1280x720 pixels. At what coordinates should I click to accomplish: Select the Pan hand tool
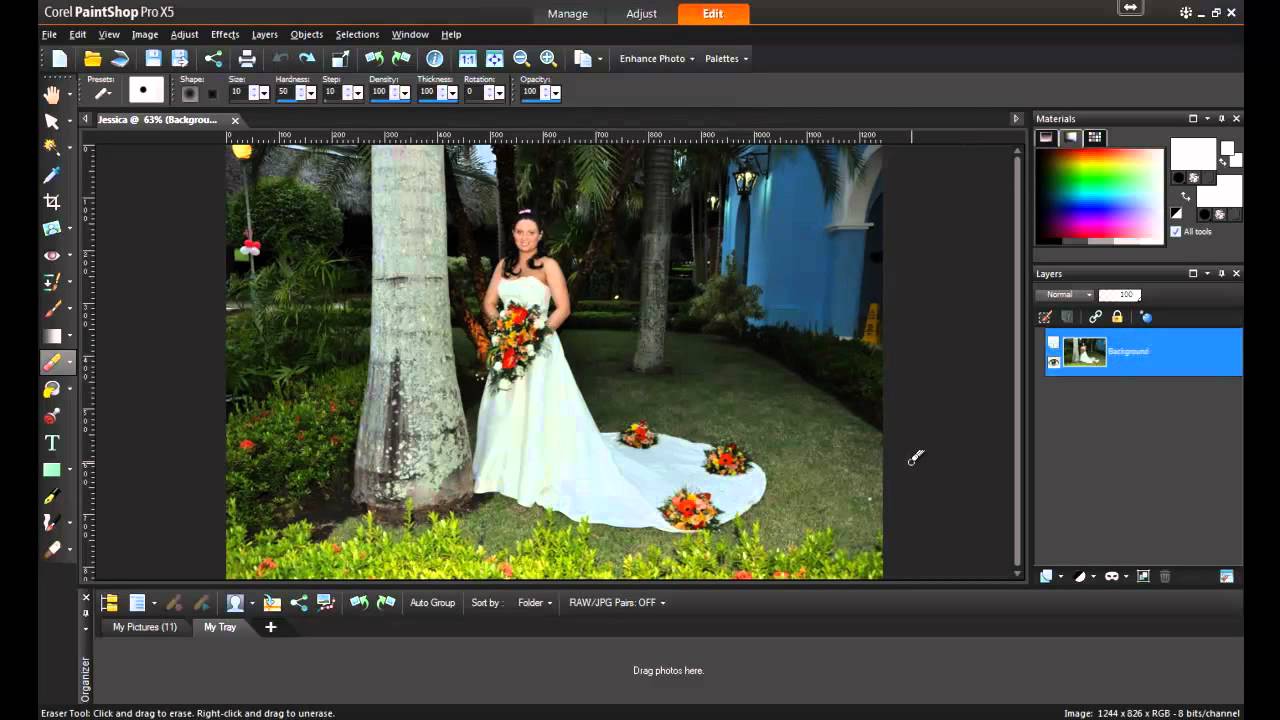pyautogui.click(x=52, y=94)
